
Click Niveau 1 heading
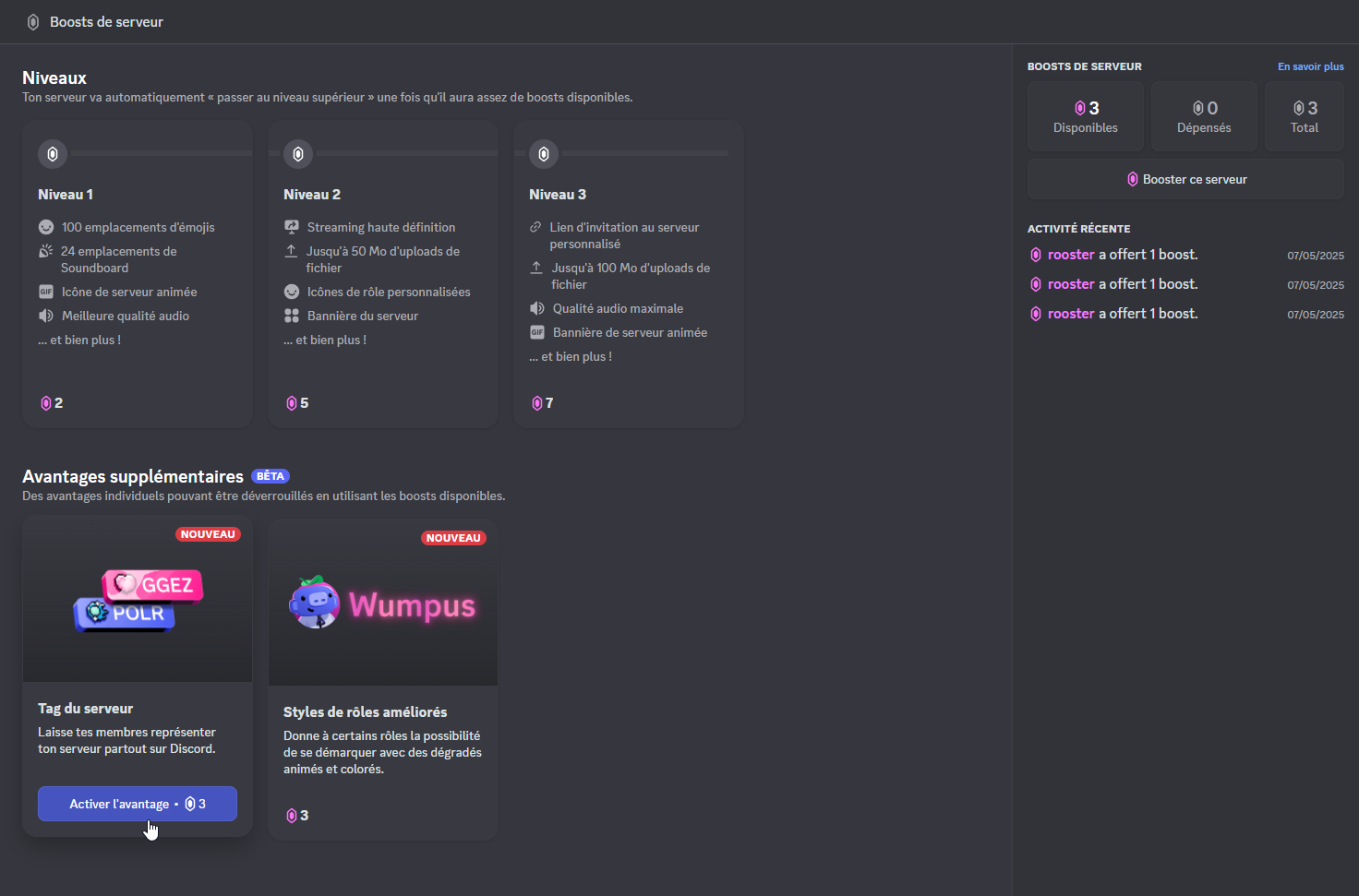click(66, 195)
